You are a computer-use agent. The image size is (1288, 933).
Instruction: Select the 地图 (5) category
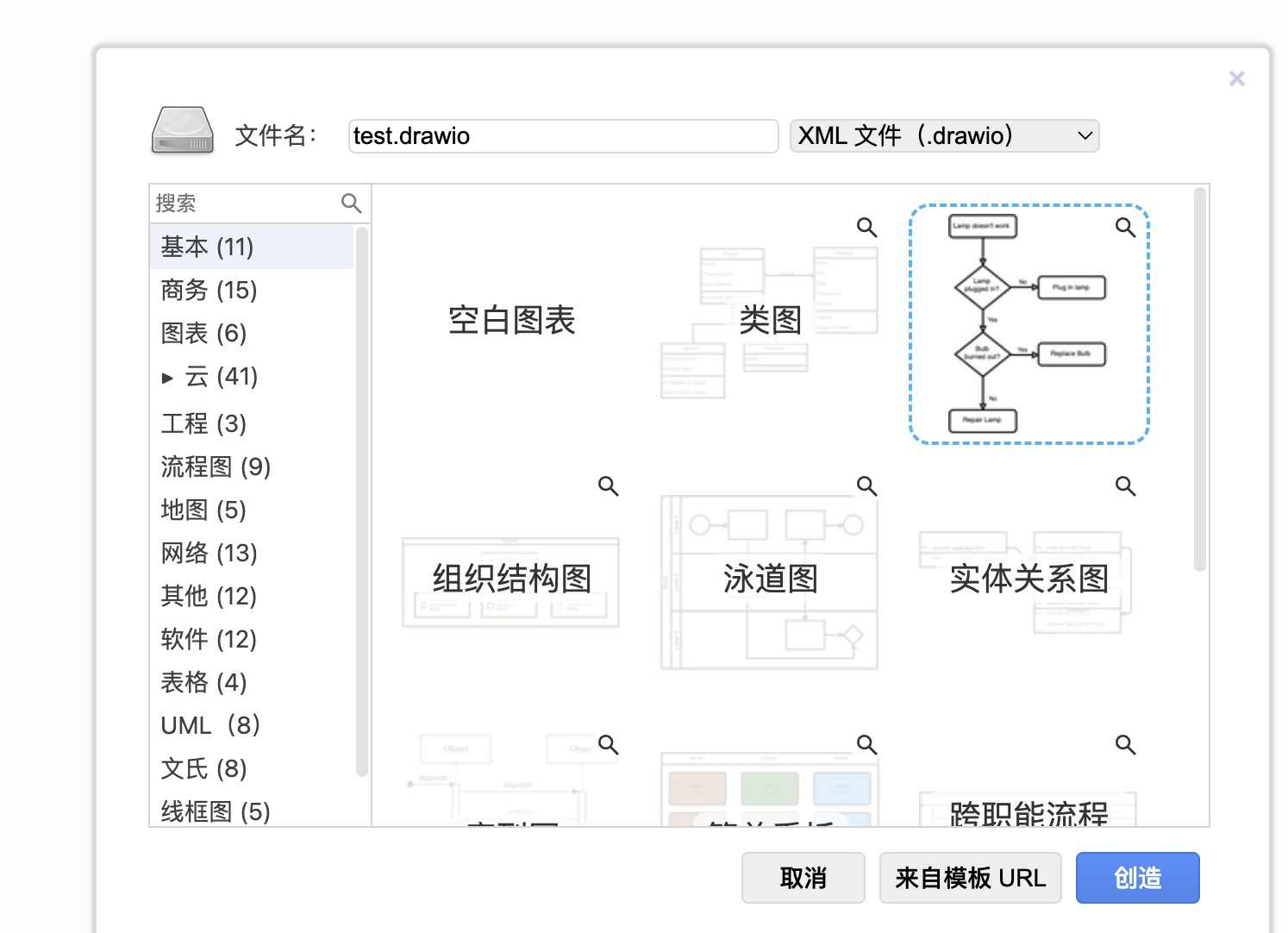click(x=252, y=510)
